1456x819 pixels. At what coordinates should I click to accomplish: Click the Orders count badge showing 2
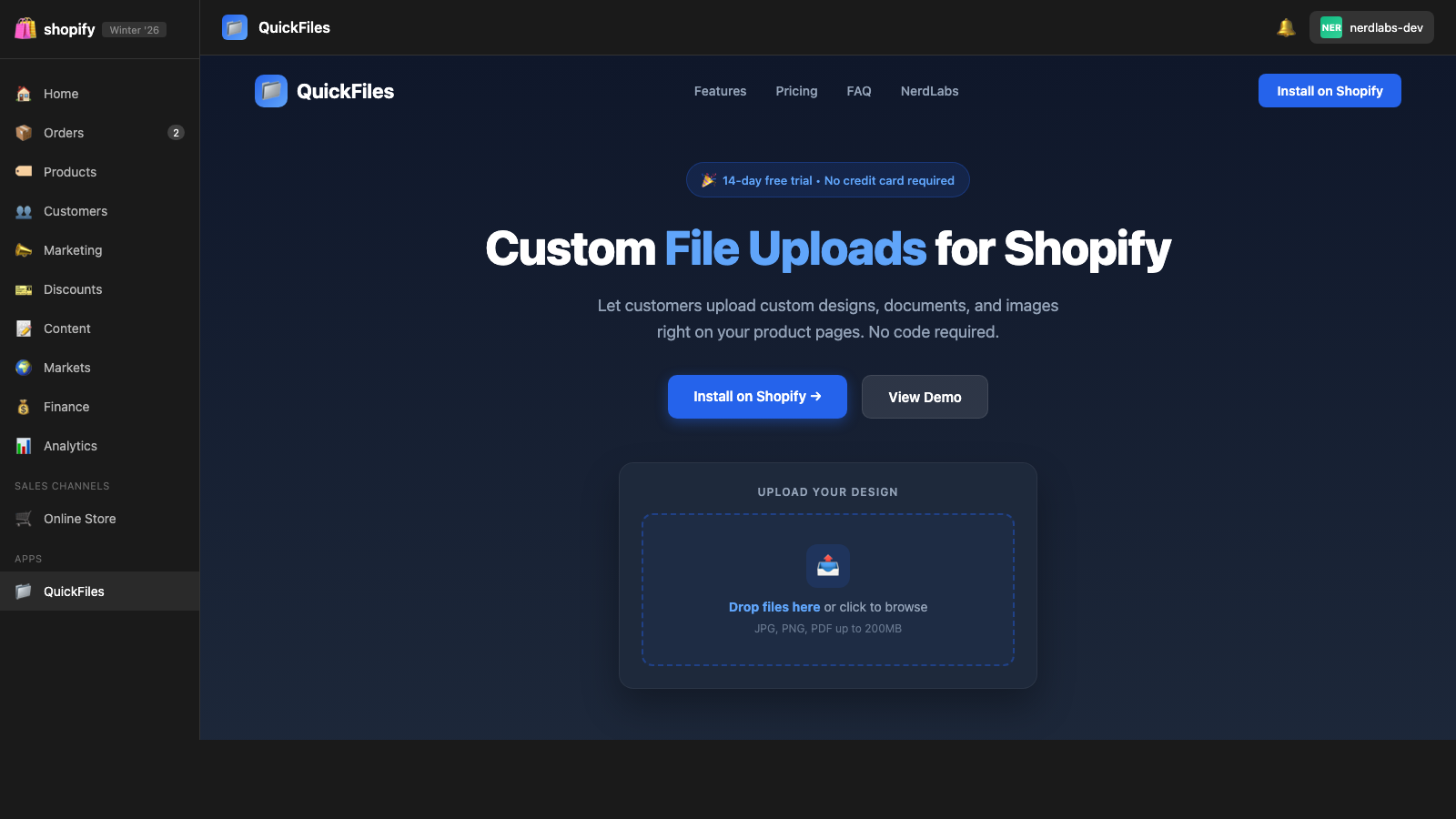click(177, 133)
